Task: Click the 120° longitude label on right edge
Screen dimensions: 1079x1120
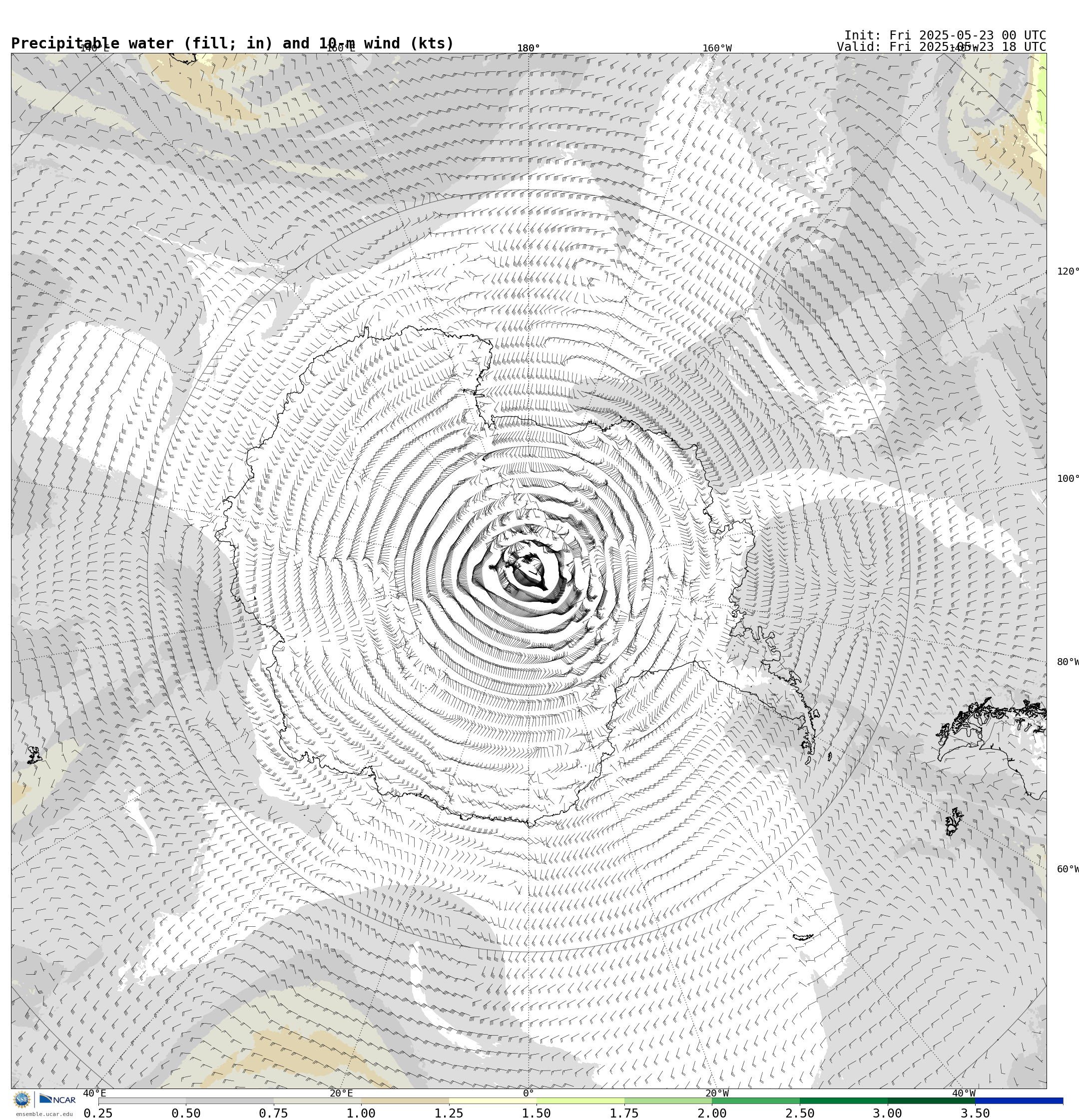Action: [x=1068, y=271]
